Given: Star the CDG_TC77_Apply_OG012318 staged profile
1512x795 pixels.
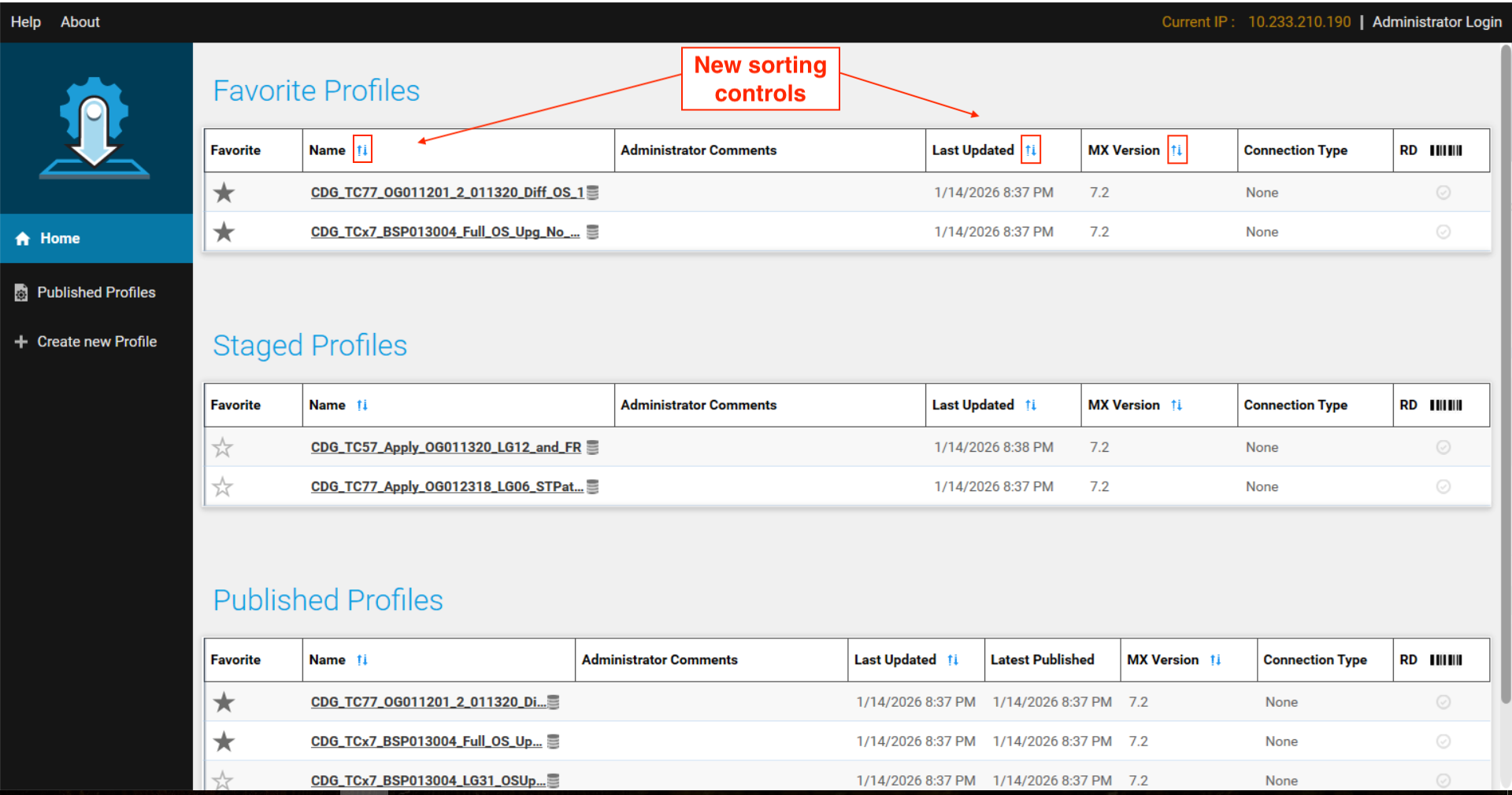Looking at the screenshot, I should tap(223, 487).
